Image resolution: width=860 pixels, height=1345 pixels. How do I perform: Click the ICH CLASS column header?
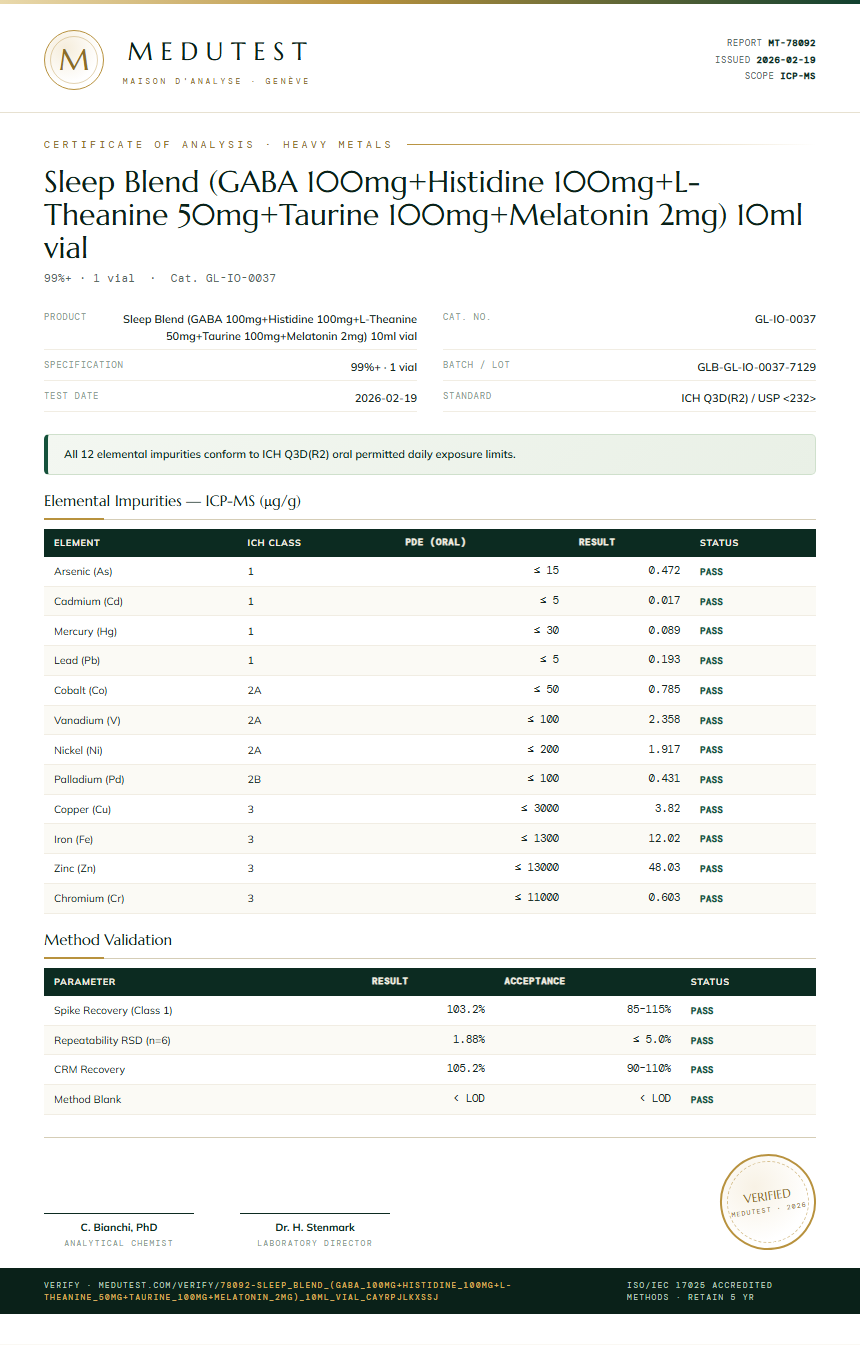274,543
